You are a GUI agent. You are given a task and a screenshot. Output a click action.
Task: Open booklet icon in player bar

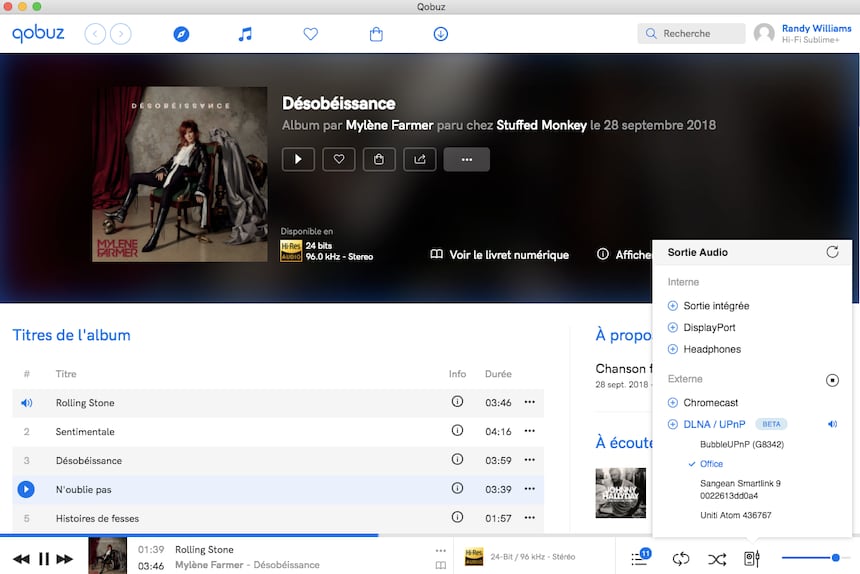coord(440,565)
